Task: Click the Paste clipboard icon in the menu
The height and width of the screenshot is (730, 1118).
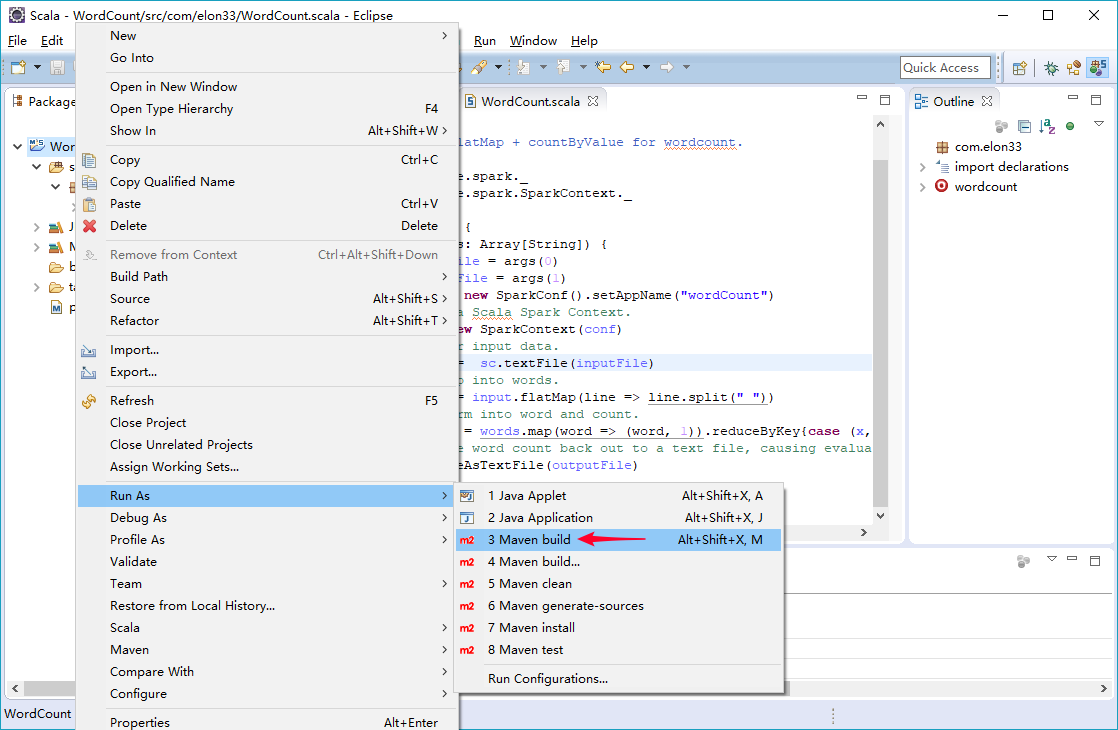Action: pos(89,204)
